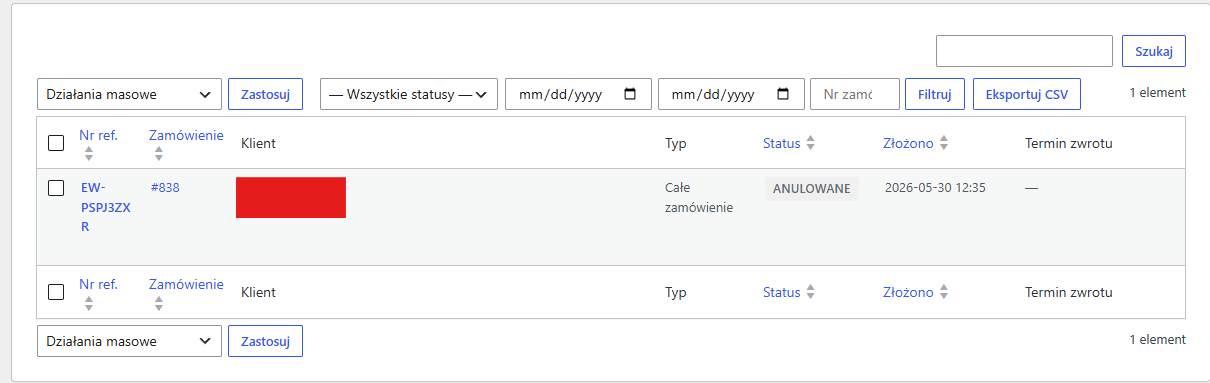Viewport: 1210px width, 383px height.
Task: Open calendar picker in second date field
Action: 783,94
